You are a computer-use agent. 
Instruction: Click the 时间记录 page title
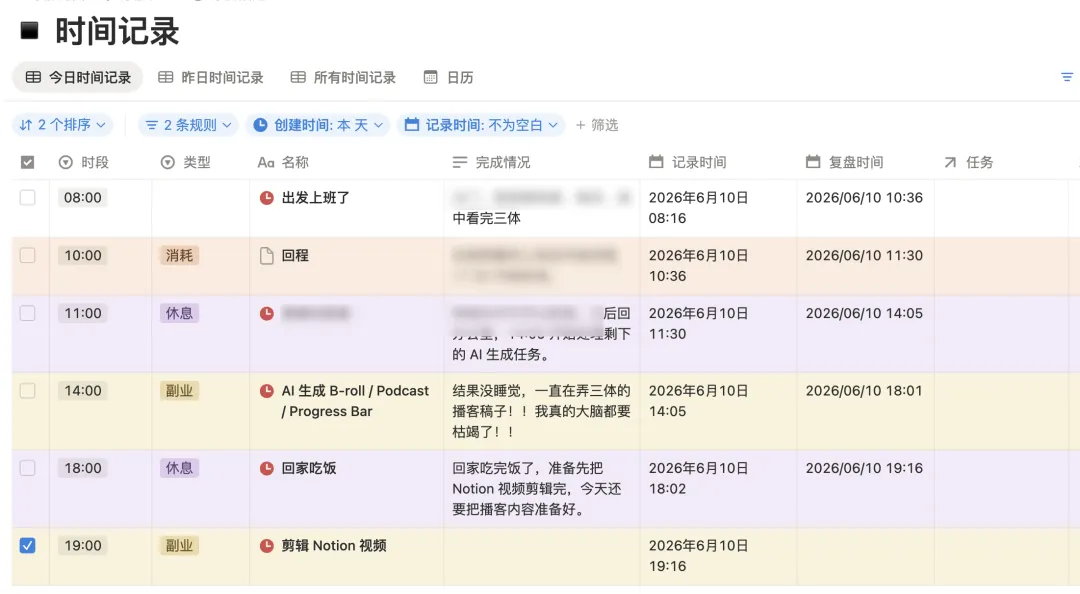coord(117,31)
